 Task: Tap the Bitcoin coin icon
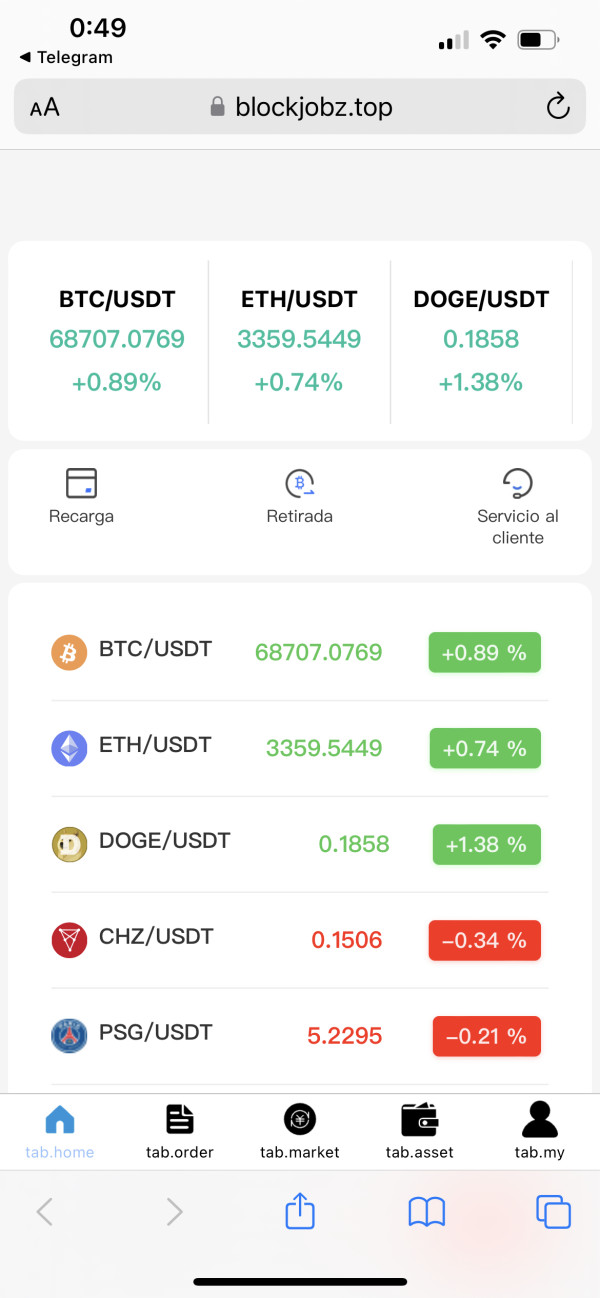pos(69,653)
